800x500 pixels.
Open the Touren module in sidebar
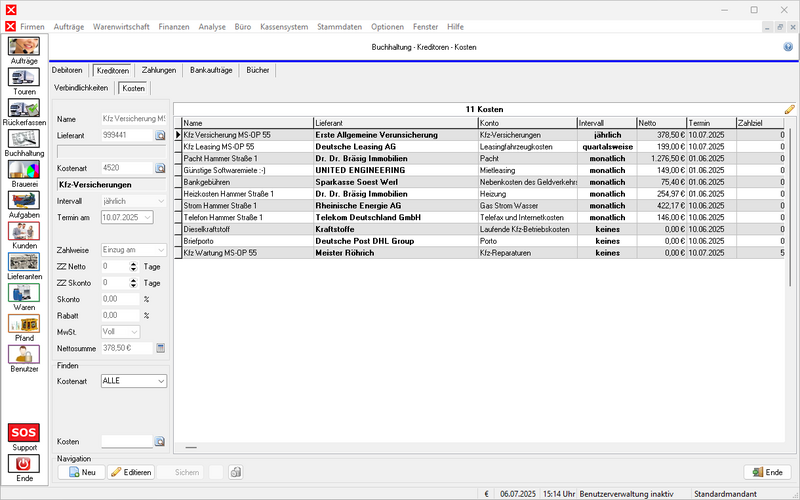pyautogui.click(x=24, y=79)
